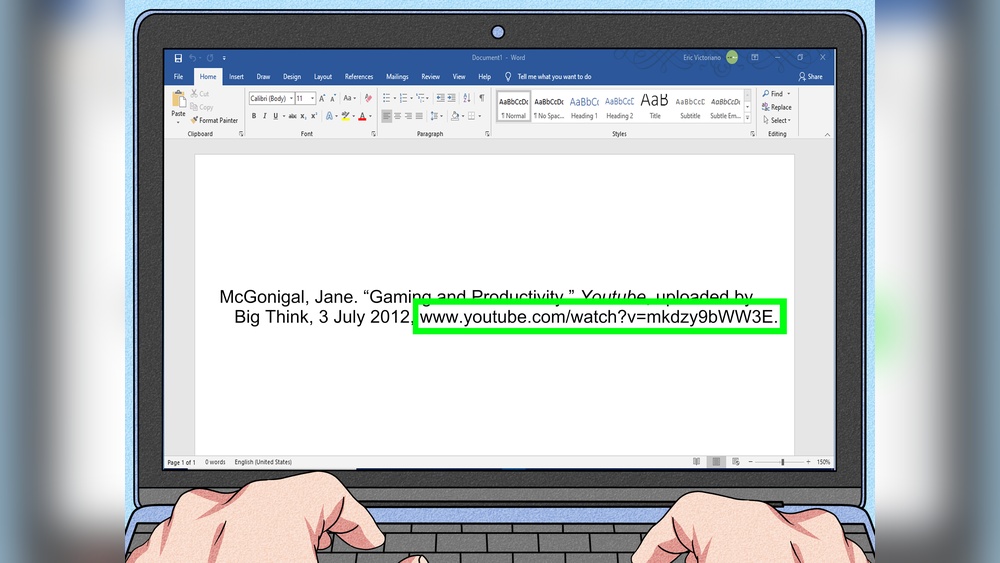Image resolution: width=1000 pixels, height=563 pixels.
Task: Click the Share button
Action: coord(811,77)
